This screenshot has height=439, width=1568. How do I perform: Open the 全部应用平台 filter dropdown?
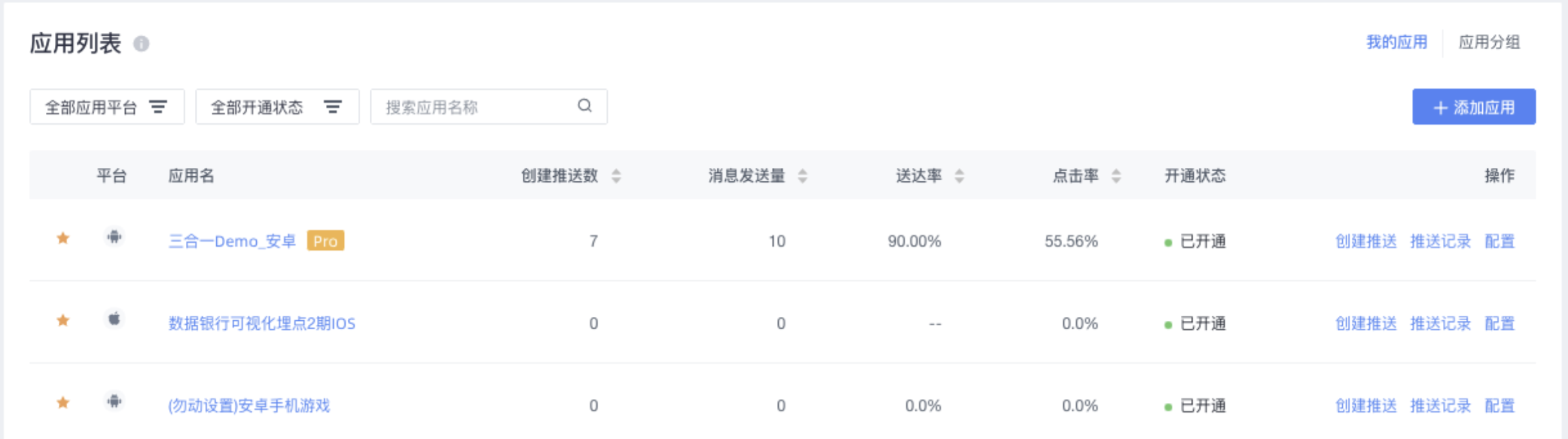[x=106, y=107]
